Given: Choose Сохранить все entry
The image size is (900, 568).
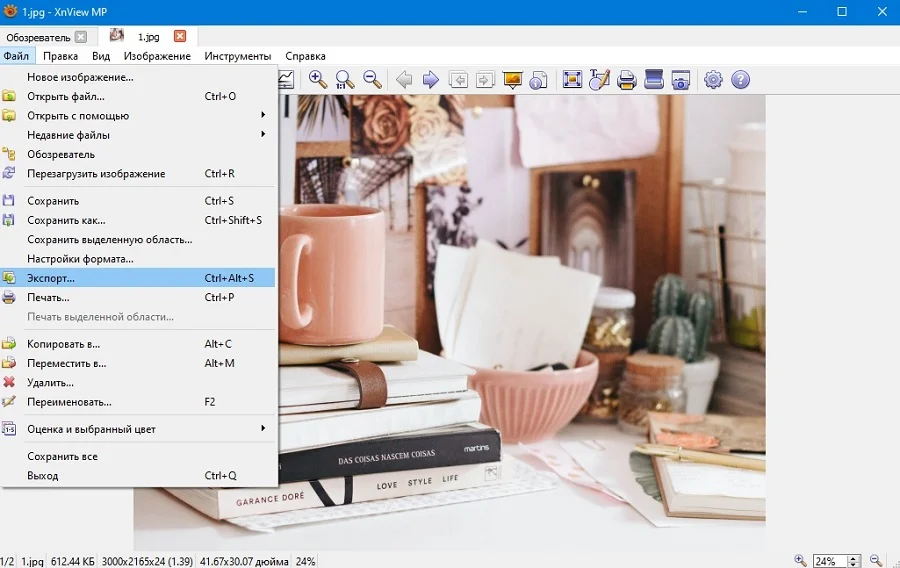Looking at the screenshot, I should point(138,456).
